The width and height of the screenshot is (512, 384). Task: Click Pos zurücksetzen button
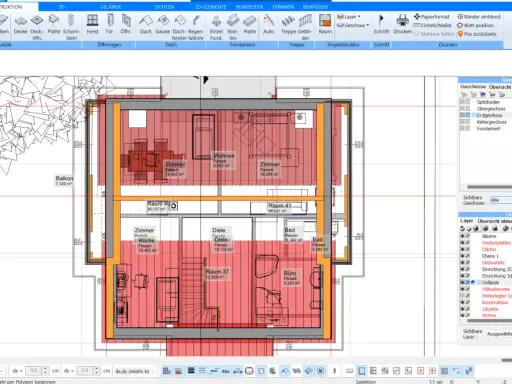point(477,34)
